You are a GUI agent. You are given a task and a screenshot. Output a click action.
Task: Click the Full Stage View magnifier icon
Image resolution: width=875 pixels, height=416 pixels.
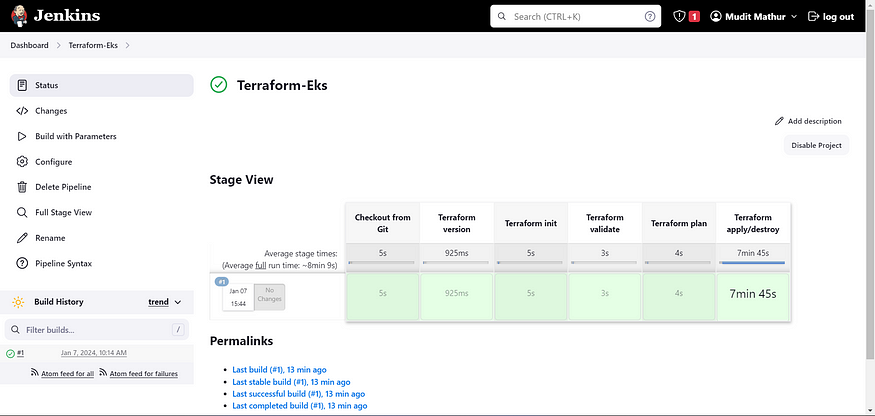[22, 213]
